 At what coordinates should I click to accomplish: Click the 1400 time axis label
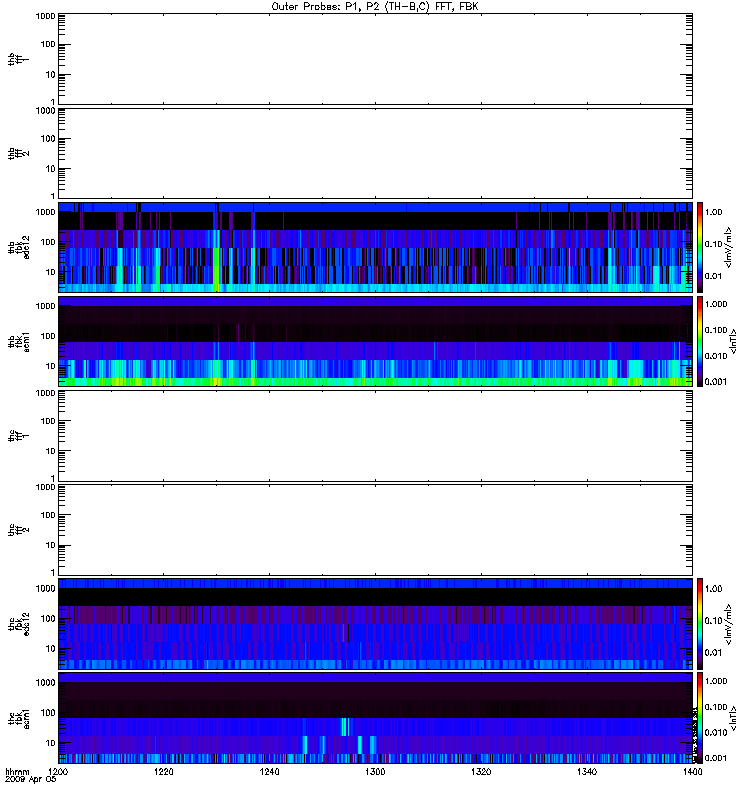tap(692, 771)
